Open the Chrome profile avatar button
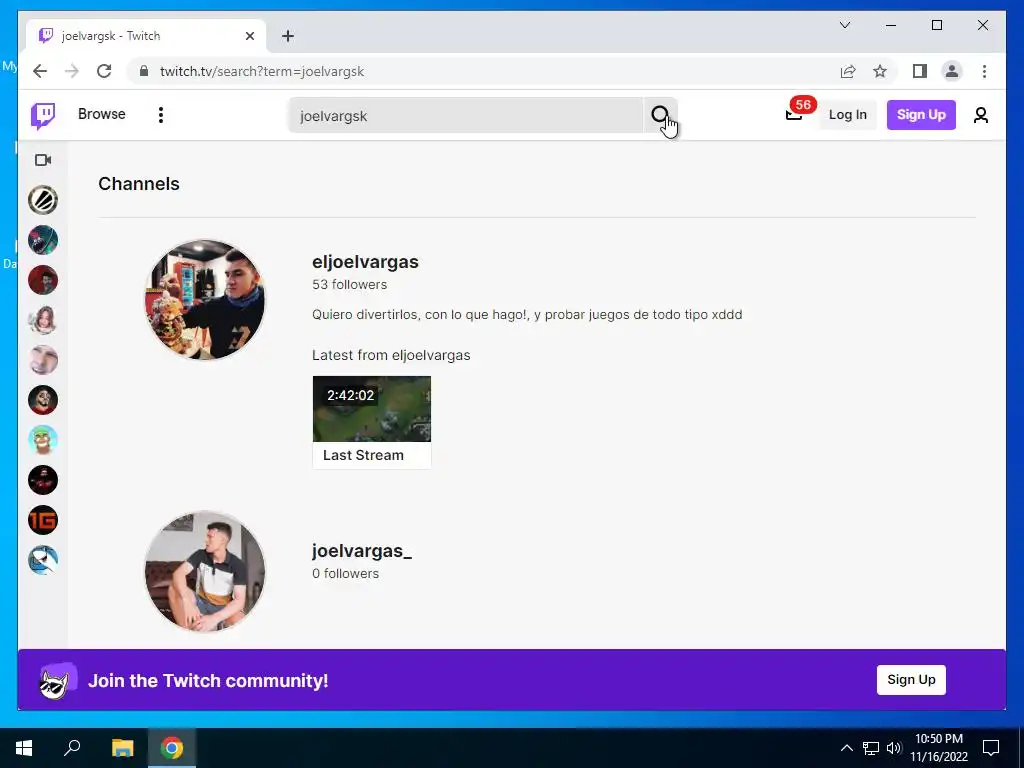 tap(952, 71)
